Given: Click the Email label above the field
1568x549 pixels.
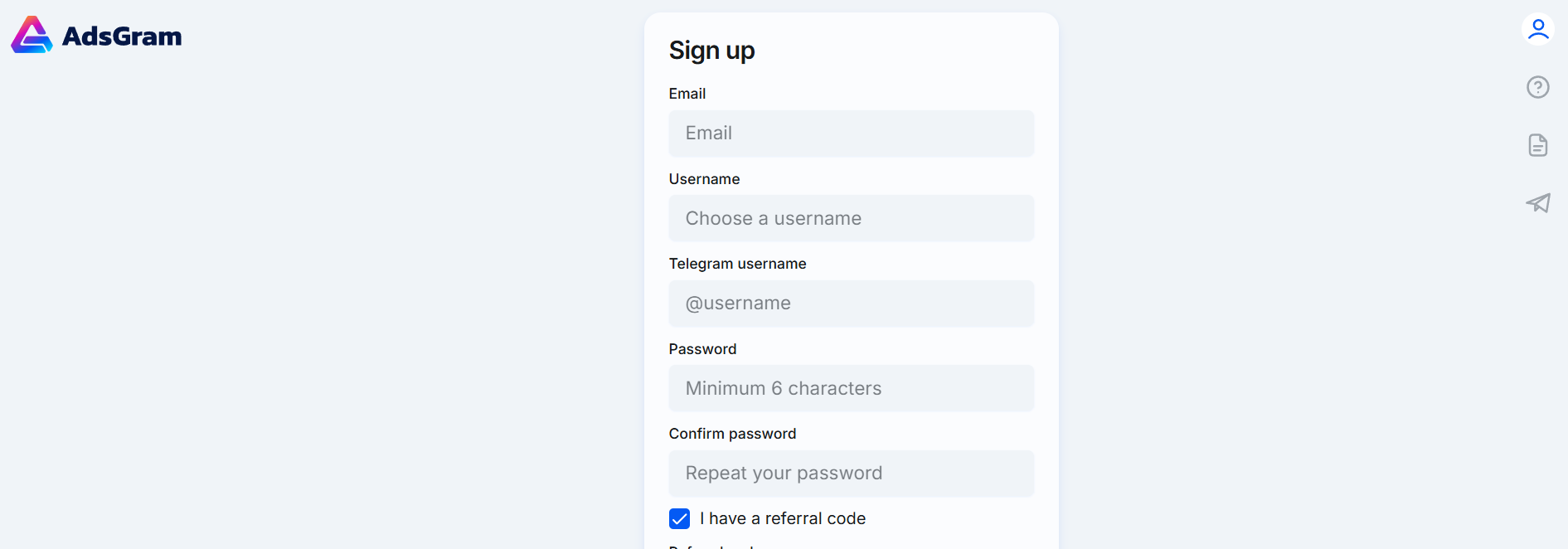Looking at the screenshot, I should pos(687,94).
